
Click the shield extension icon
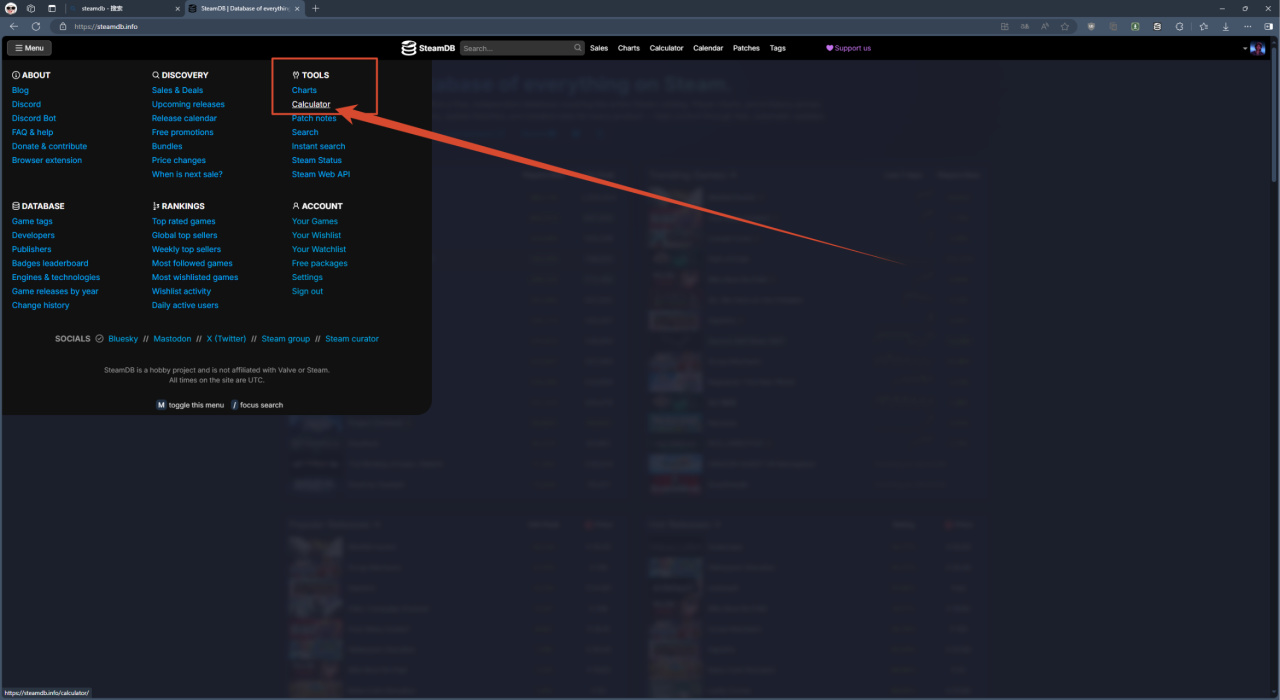[x=1091, y=26]
